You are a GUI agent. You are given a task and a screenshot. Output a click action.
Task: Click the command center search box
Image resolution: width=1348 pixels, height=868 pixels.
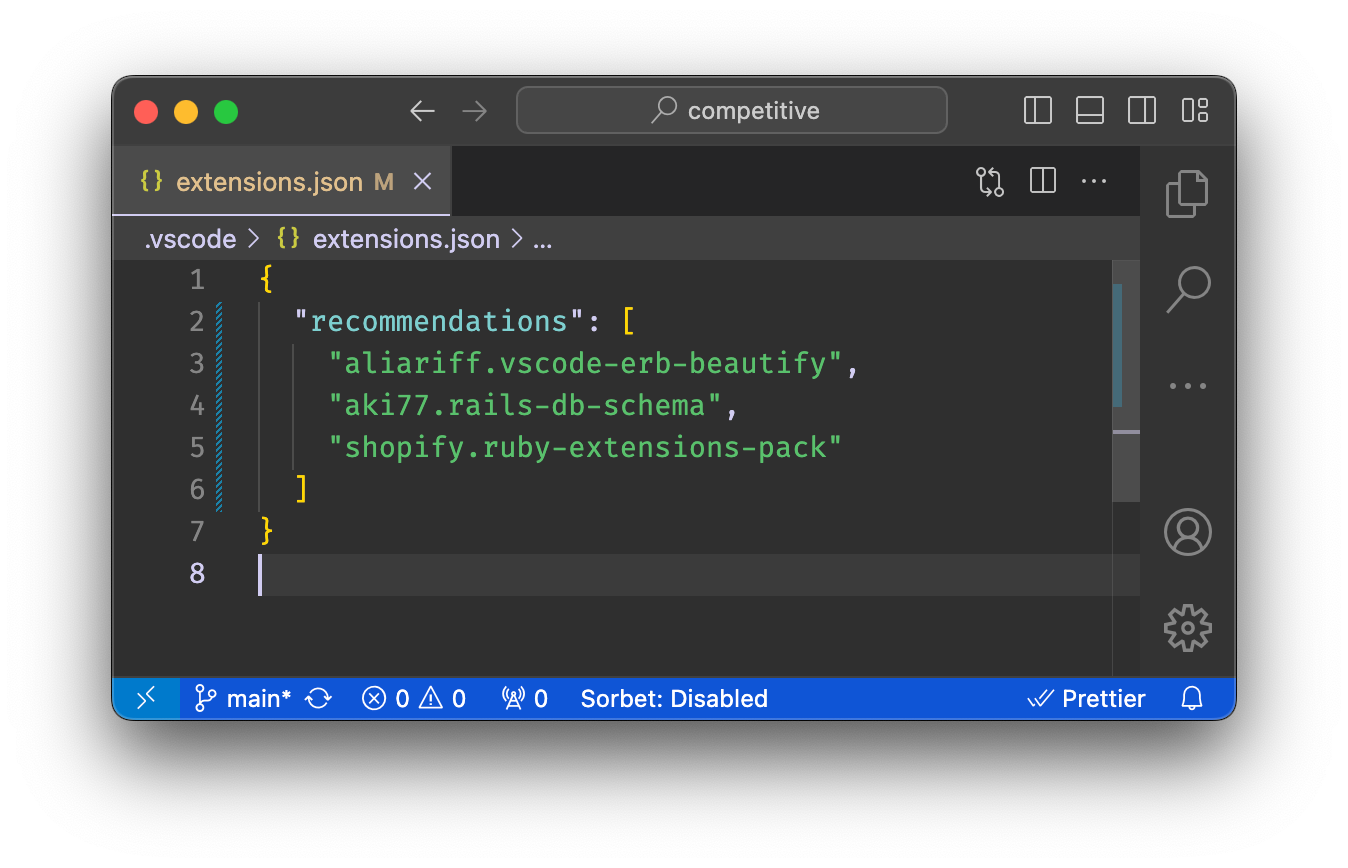pos(731,110)
